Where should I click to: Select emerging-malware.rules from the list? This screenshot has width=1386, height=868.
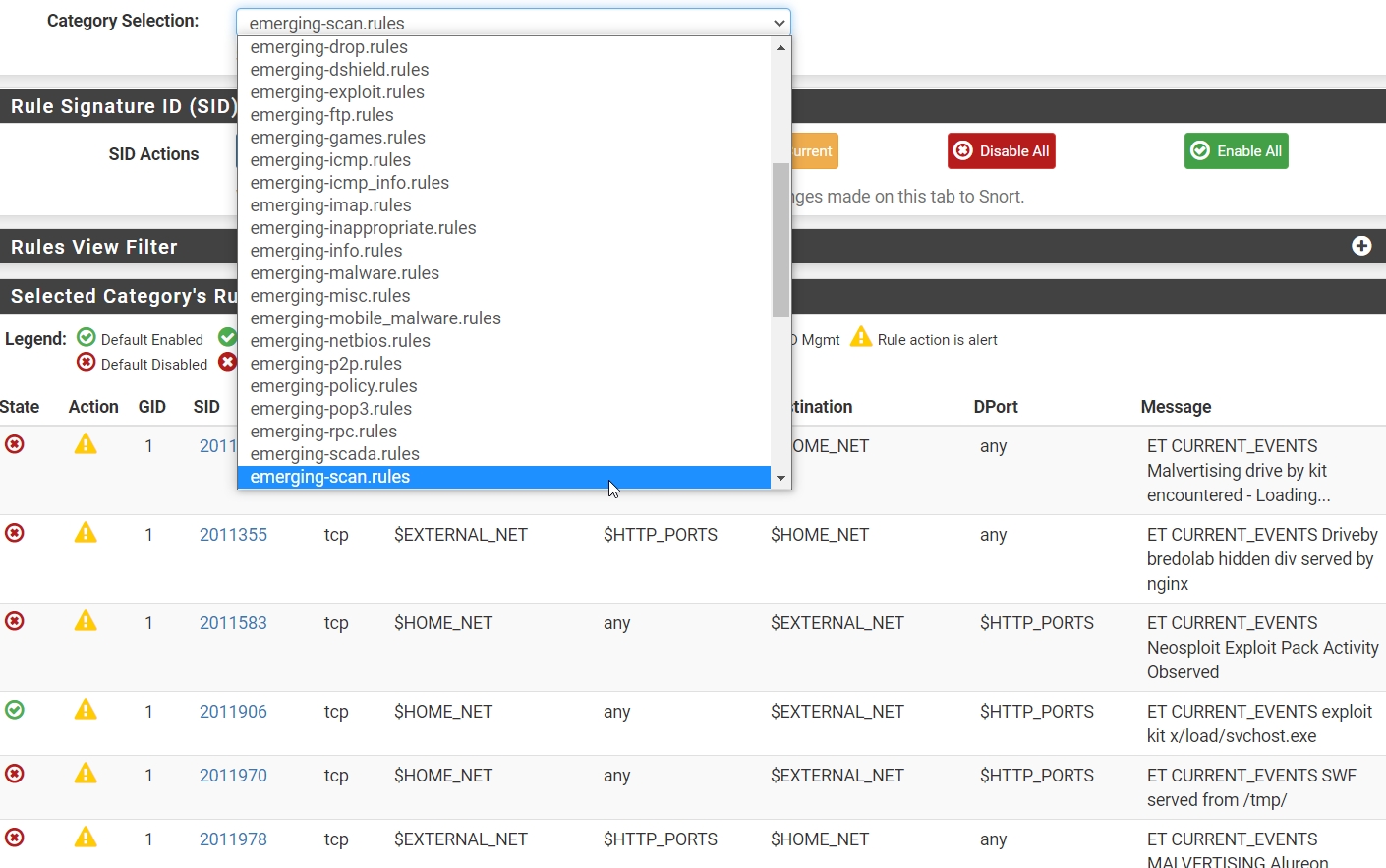tap(344, 273)
